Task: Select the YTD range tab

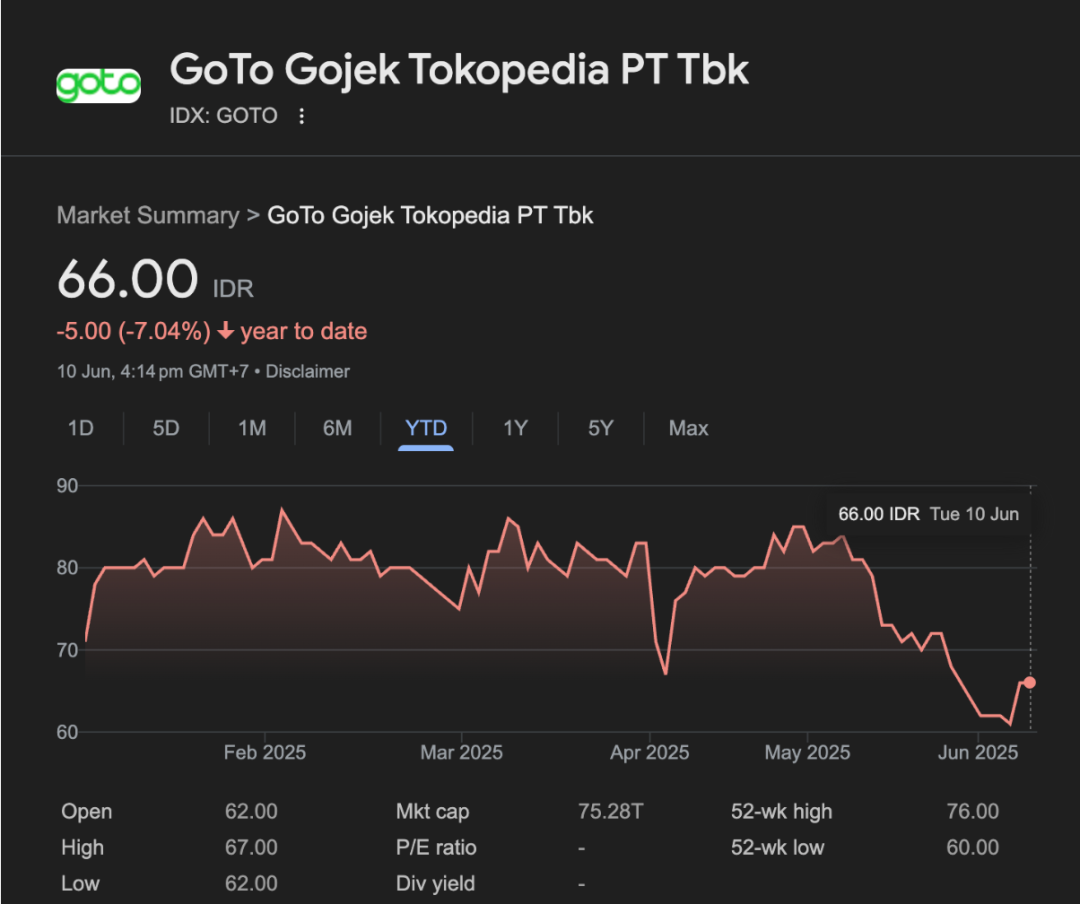Action: coord(426,429)
